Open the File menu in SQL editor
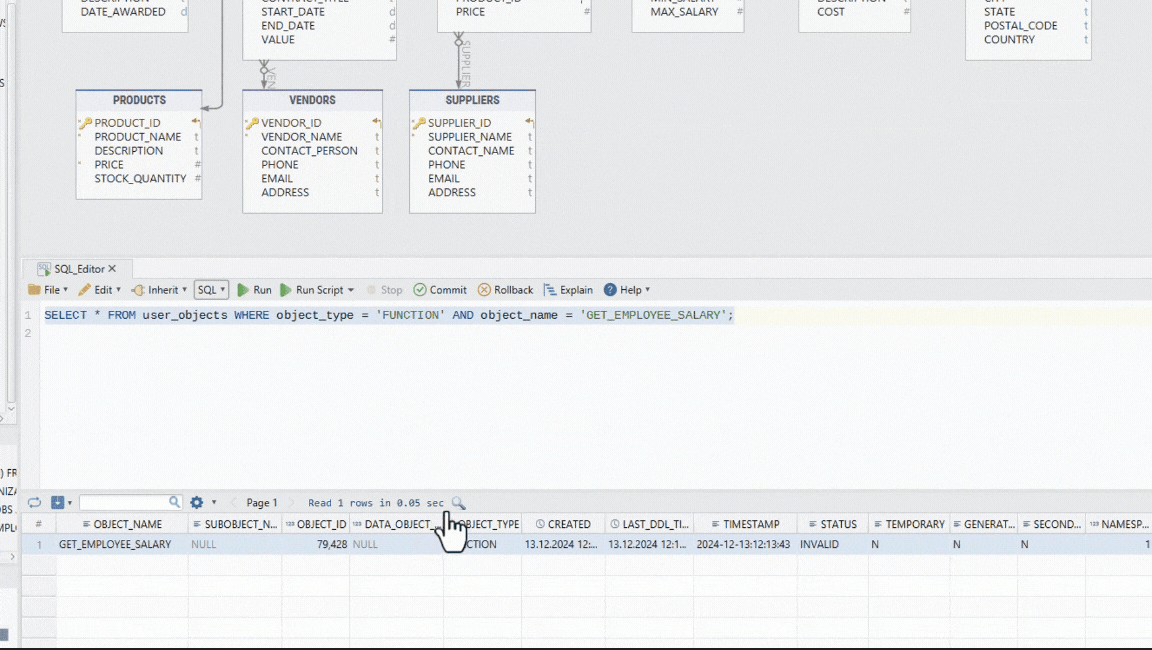Screen dimensions: 1152x650 click(48, 290)
